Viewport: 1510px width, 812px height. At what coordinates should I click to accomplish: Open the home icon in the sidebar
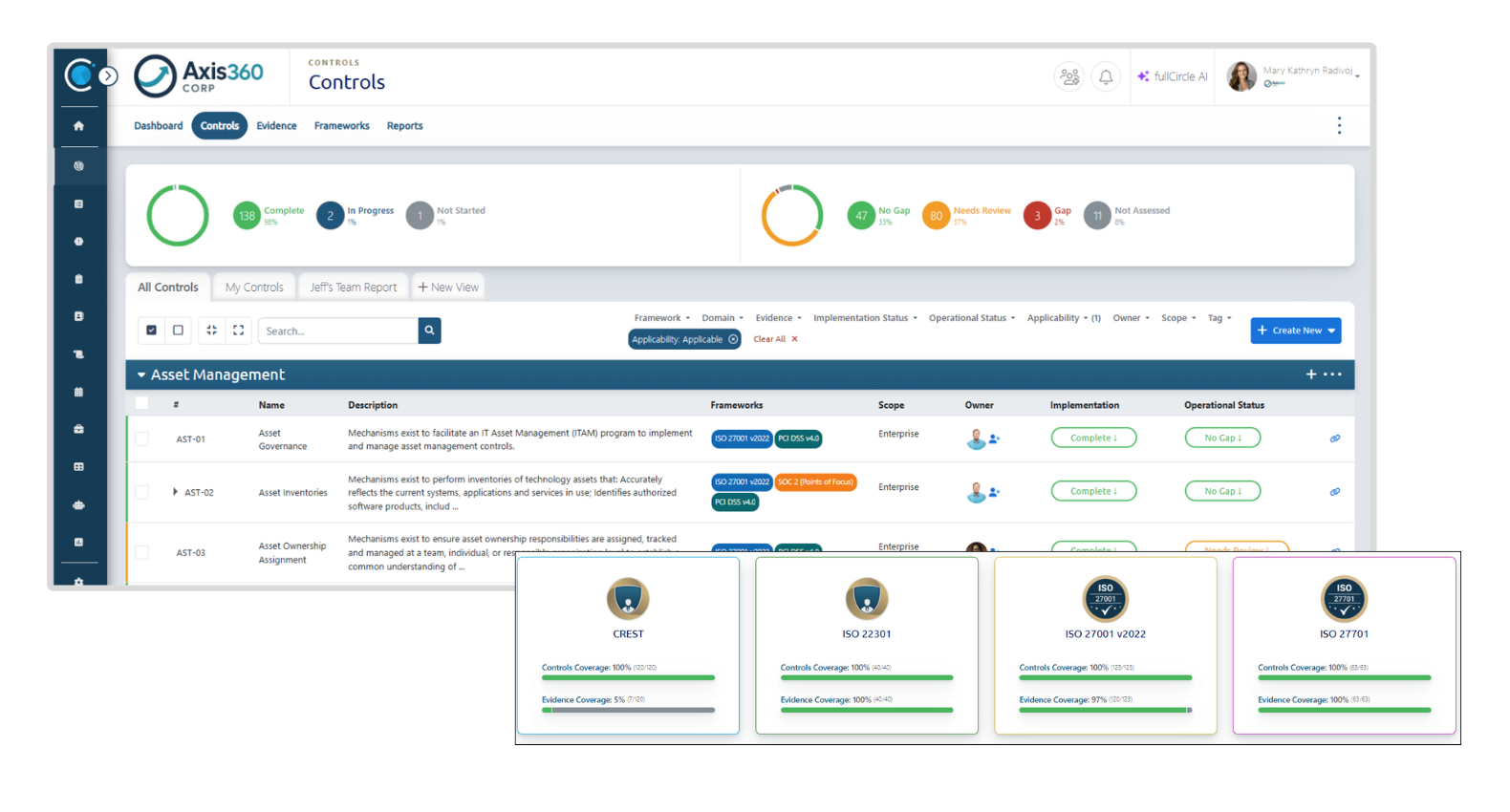click(78, 126)
